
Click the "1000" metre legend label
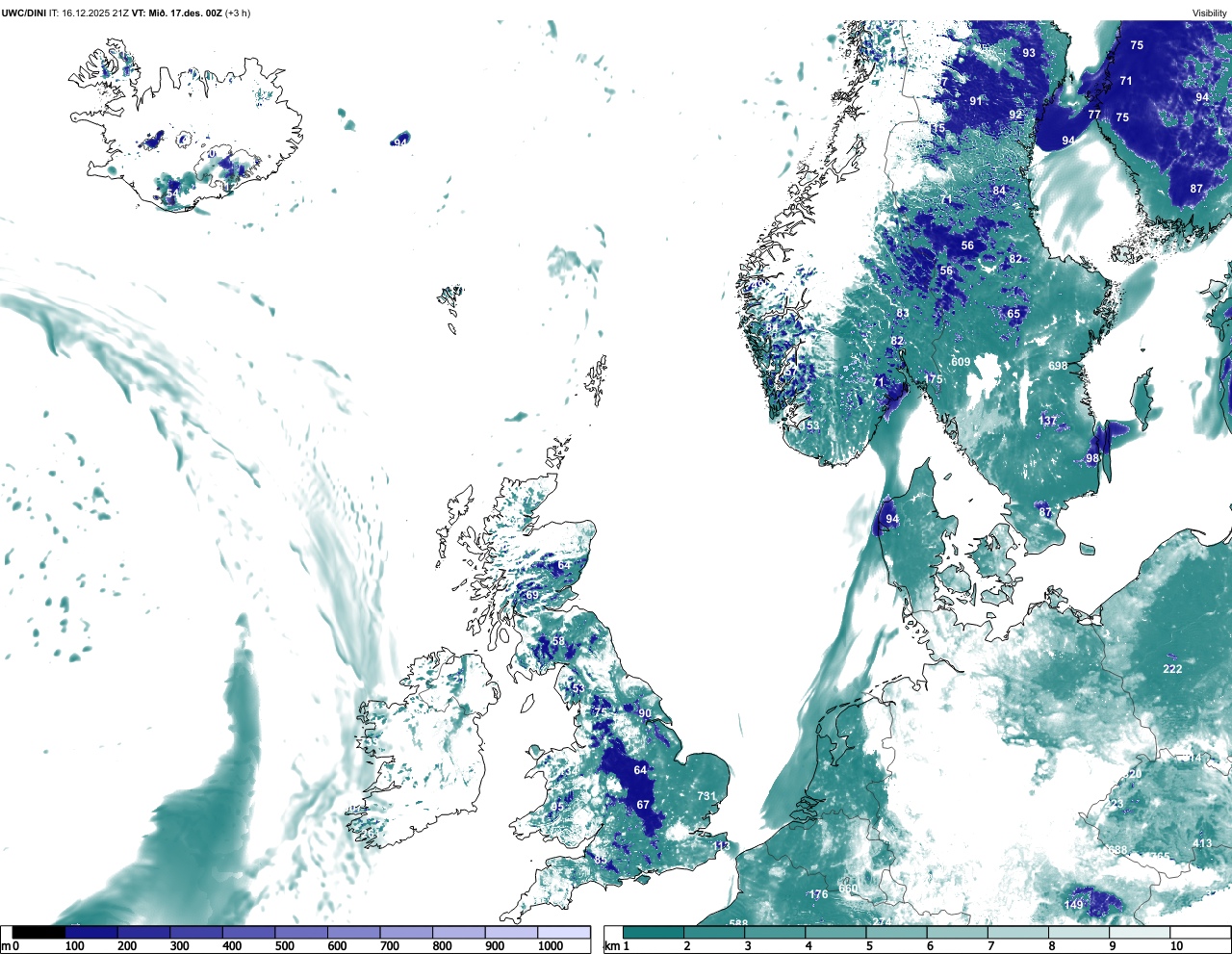(551, 946)
